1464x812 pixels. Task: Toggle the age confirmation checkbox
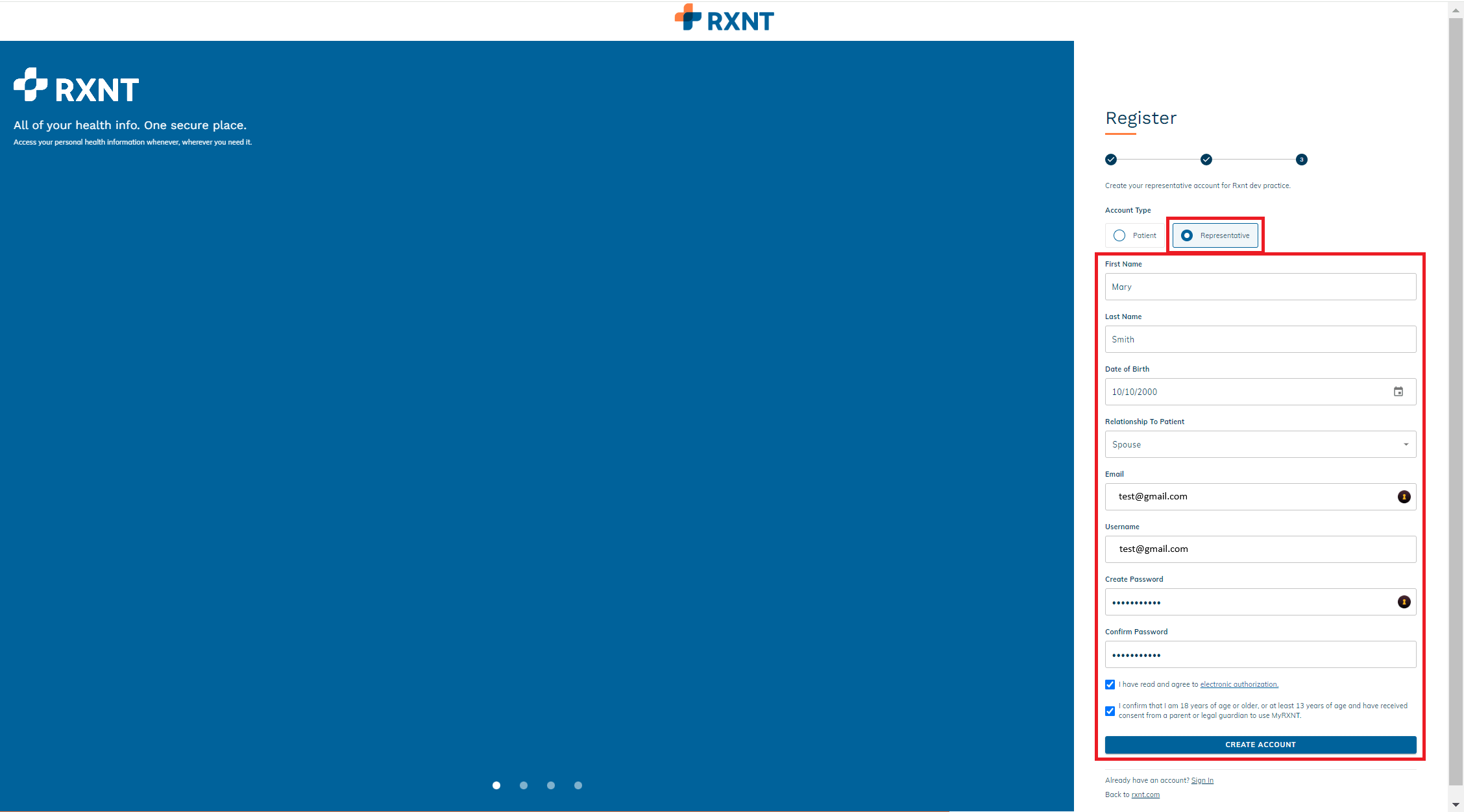(x=1110, y=711)
